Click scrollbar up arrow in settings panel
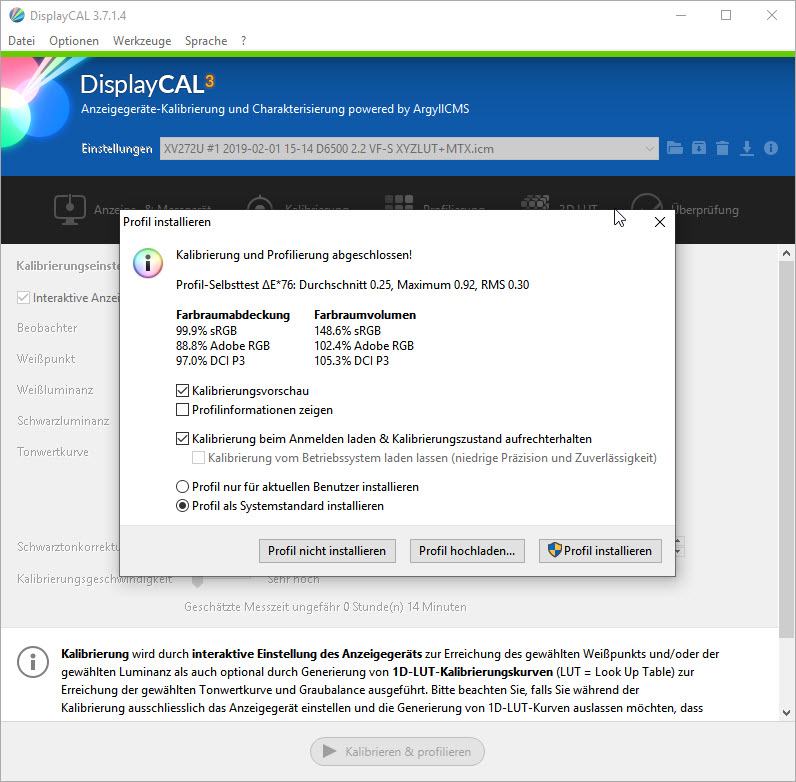Viewport: 796px width, 782px height. pos(786,253)
